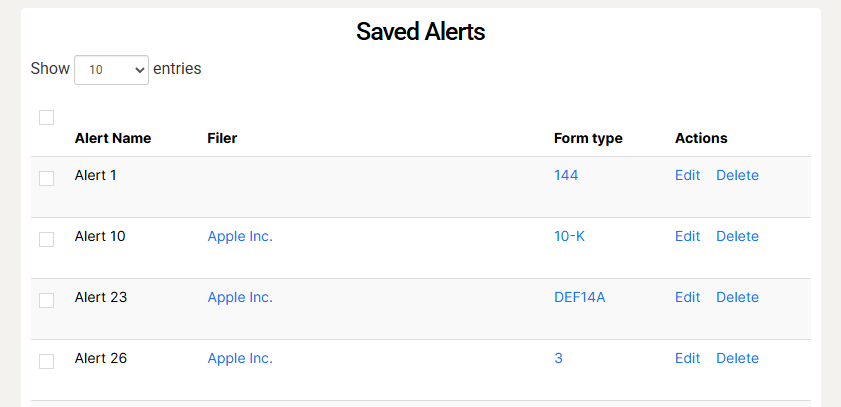Sort table by Form type header

588,139
